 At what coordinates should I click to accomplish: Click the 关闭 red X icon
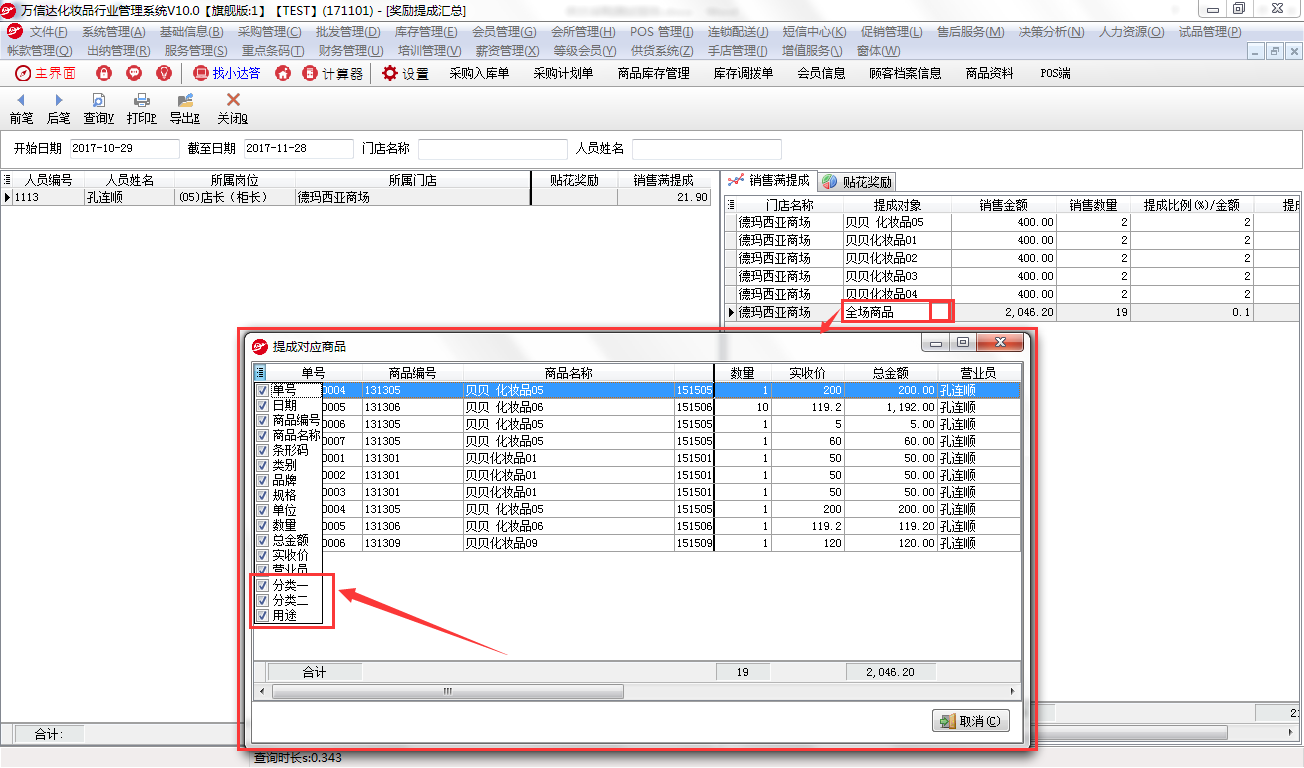233,109
